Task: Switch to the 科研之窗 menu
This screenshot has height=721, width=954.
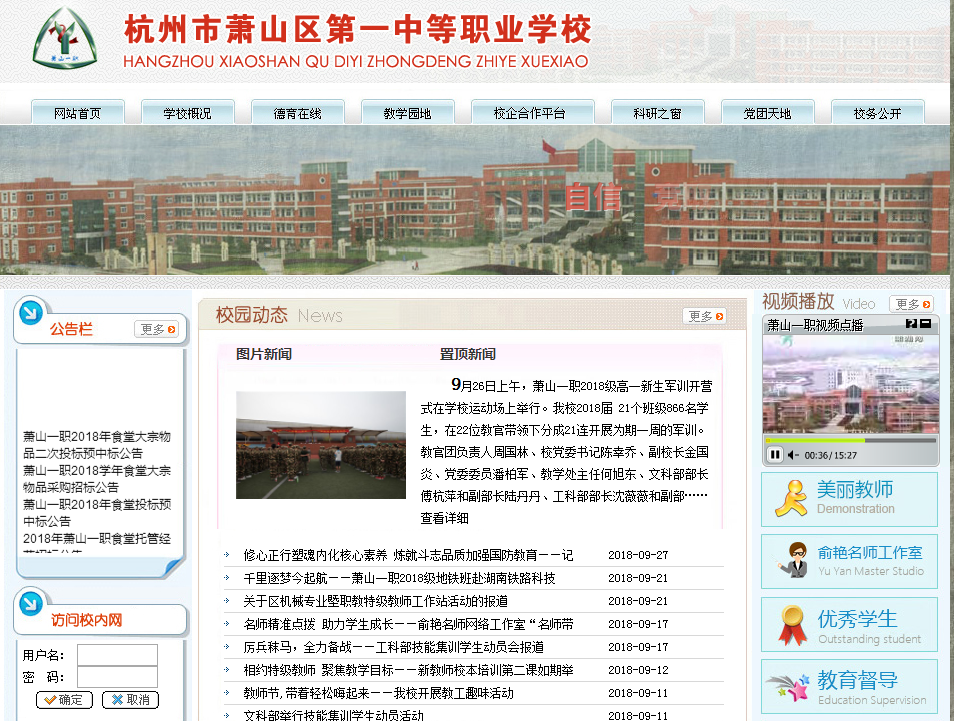Action: [x=658, y=113]
